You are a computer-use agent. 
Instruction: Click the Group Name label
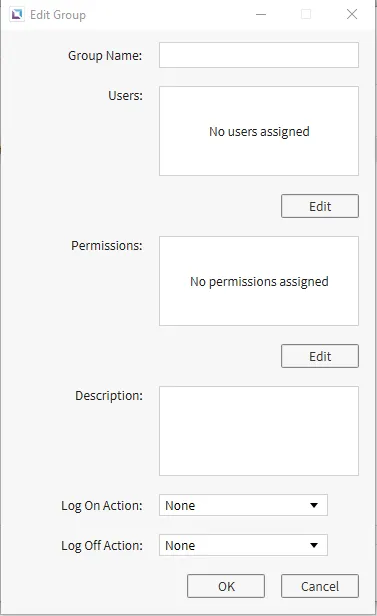point(105,55)
